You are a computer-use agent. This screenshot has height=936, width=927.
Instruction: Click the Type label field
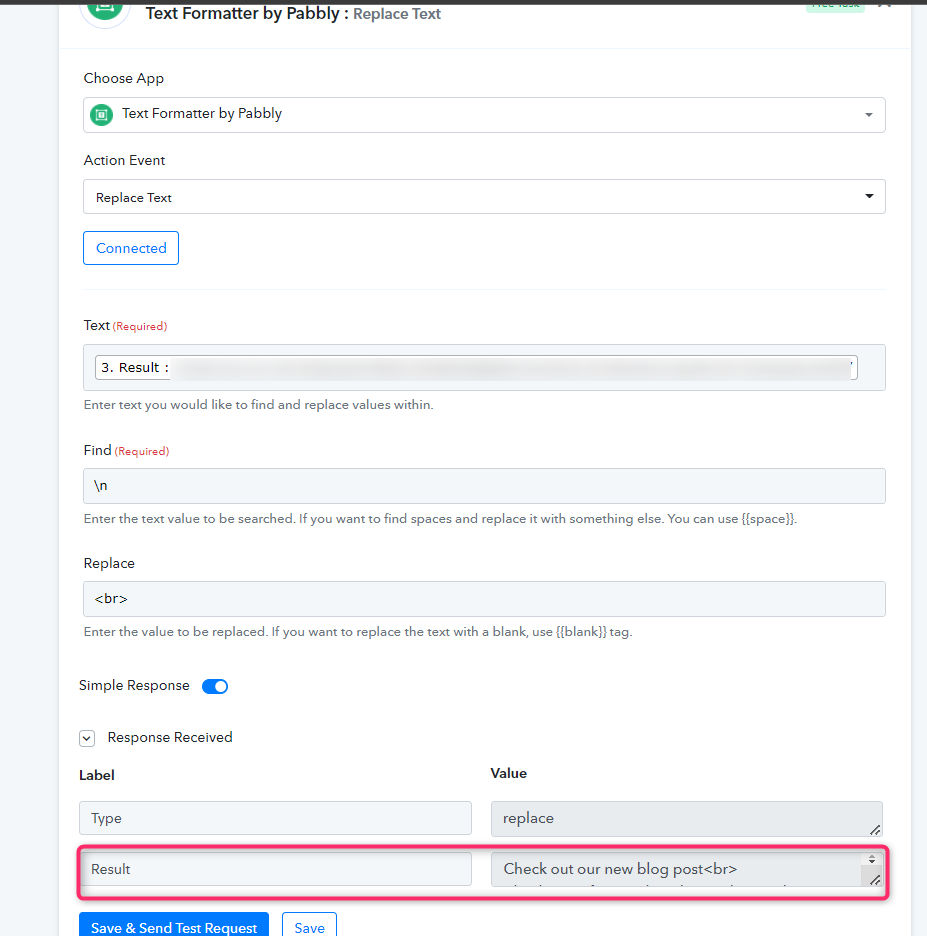(275, 818)
